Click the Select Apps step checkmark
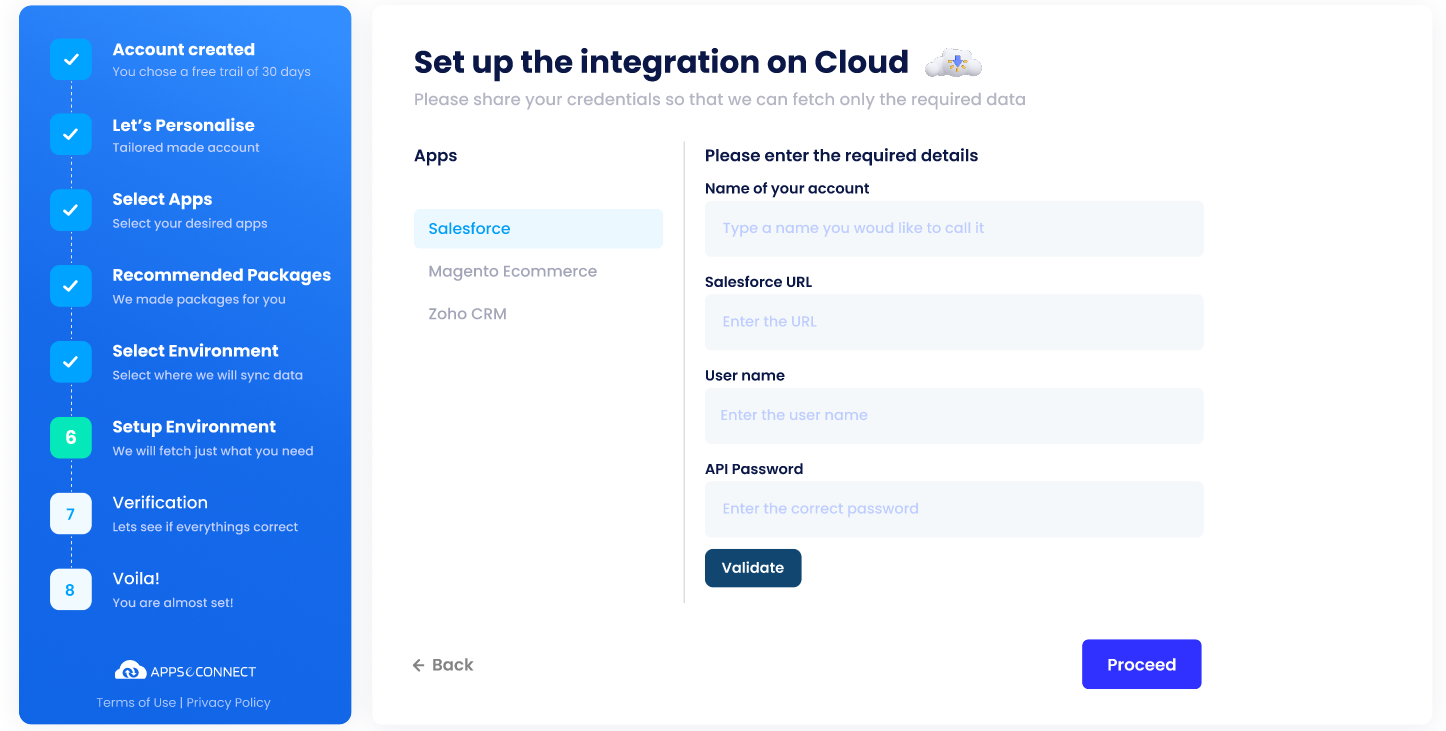 coord(70,210)
